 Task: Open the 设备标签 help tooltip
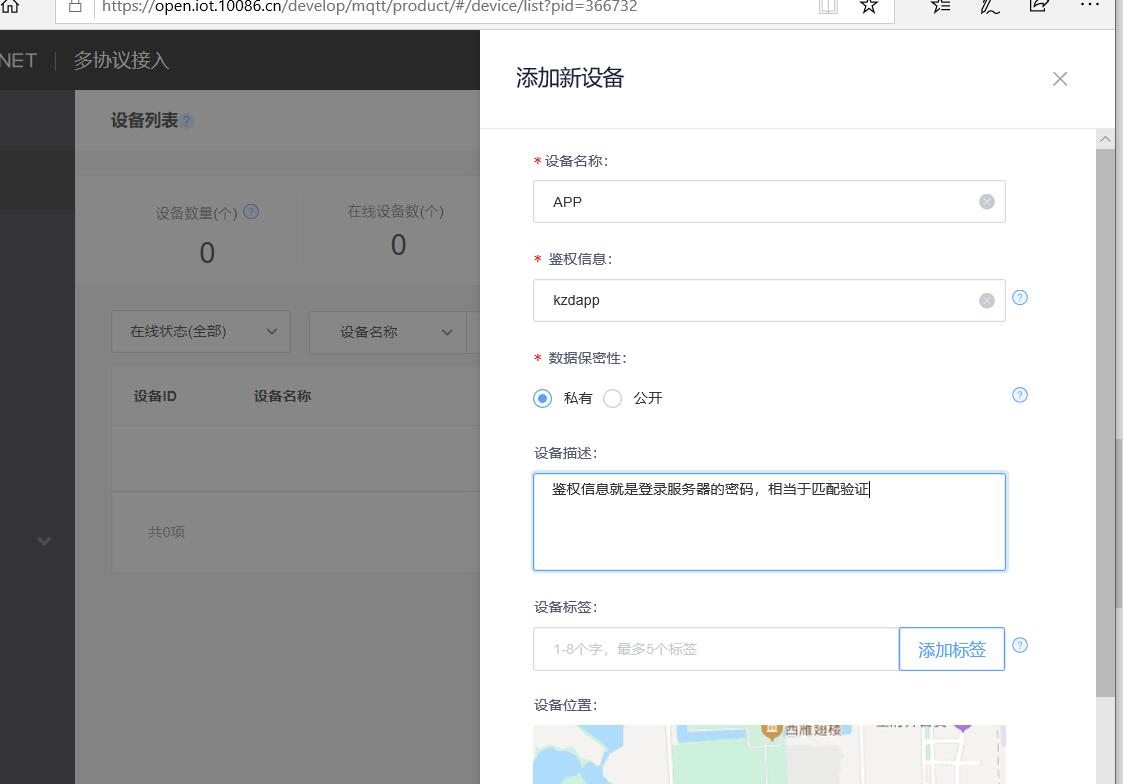[x=1019, y=645]
